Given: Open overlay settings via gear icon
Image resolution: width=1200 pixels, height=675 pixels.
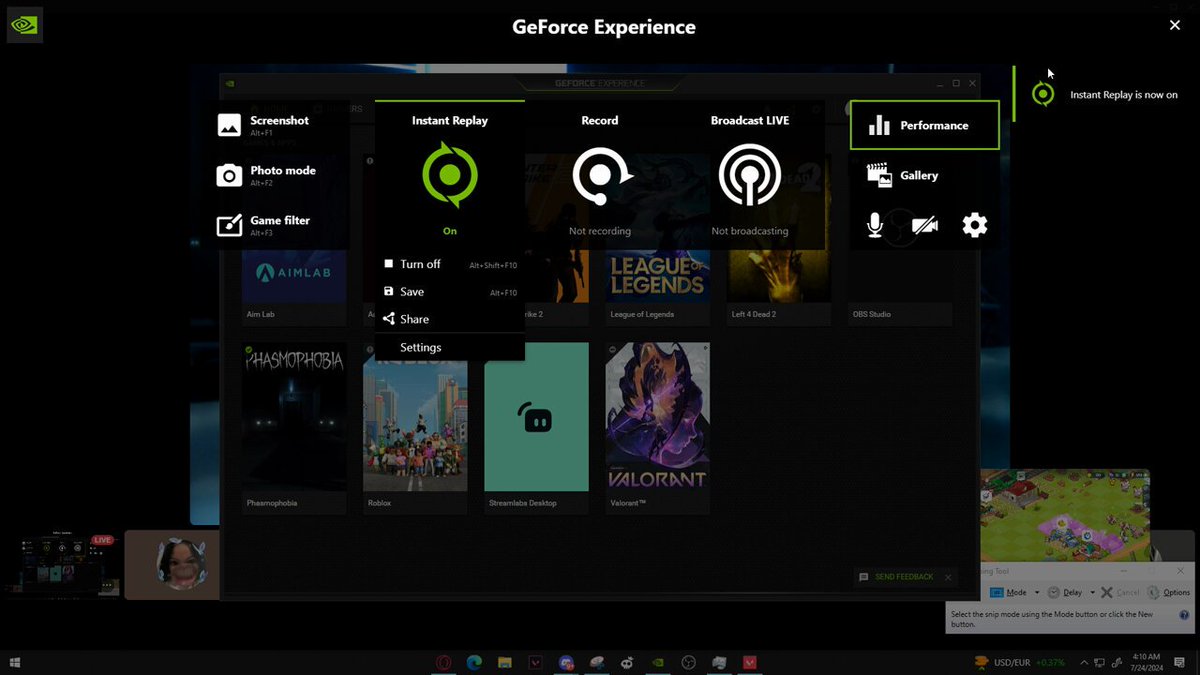Looking at the screenshot, I should point(975,225).
